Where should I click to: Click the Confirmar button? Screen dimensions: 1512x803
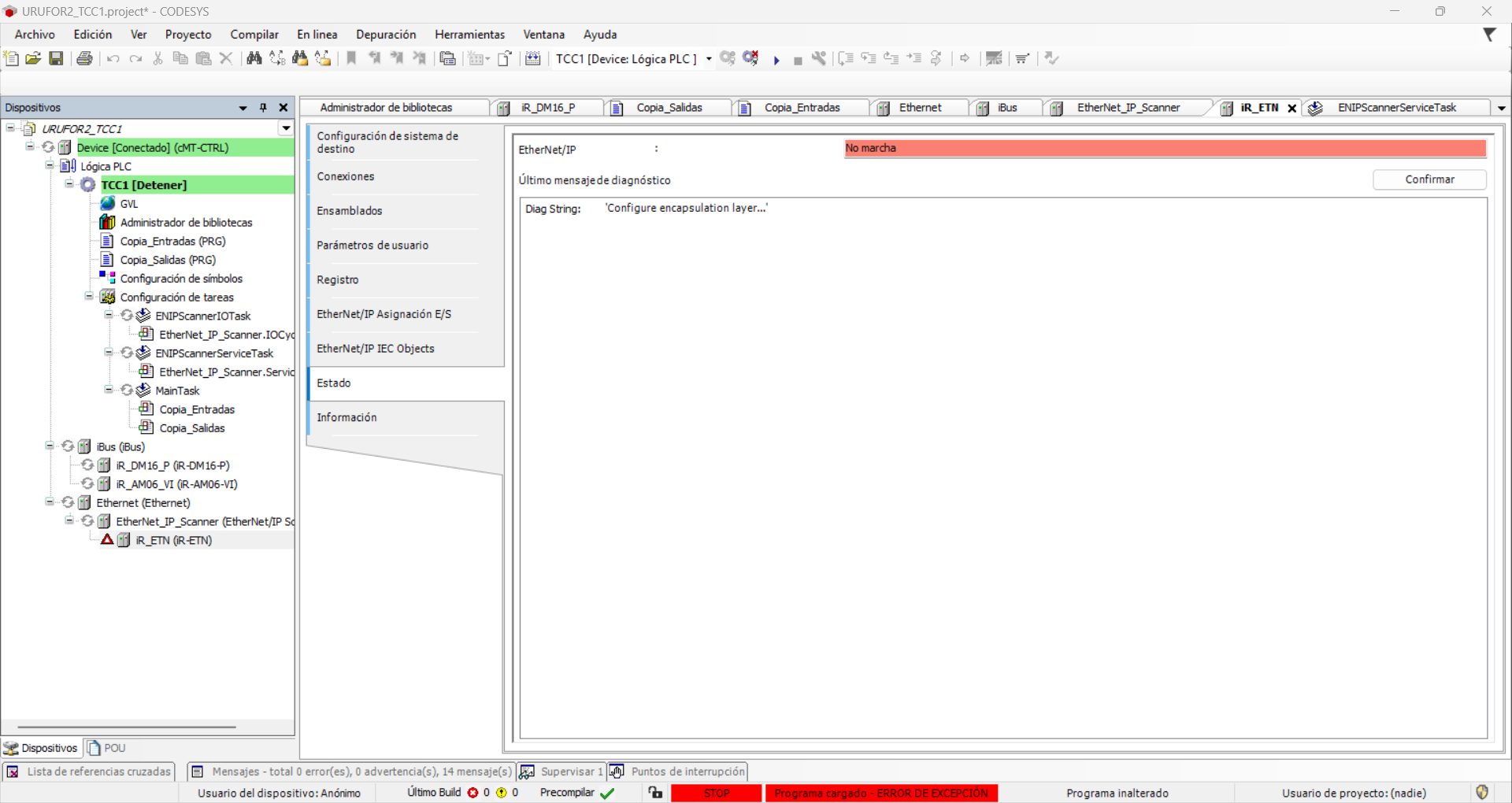tap(1429, 179)
